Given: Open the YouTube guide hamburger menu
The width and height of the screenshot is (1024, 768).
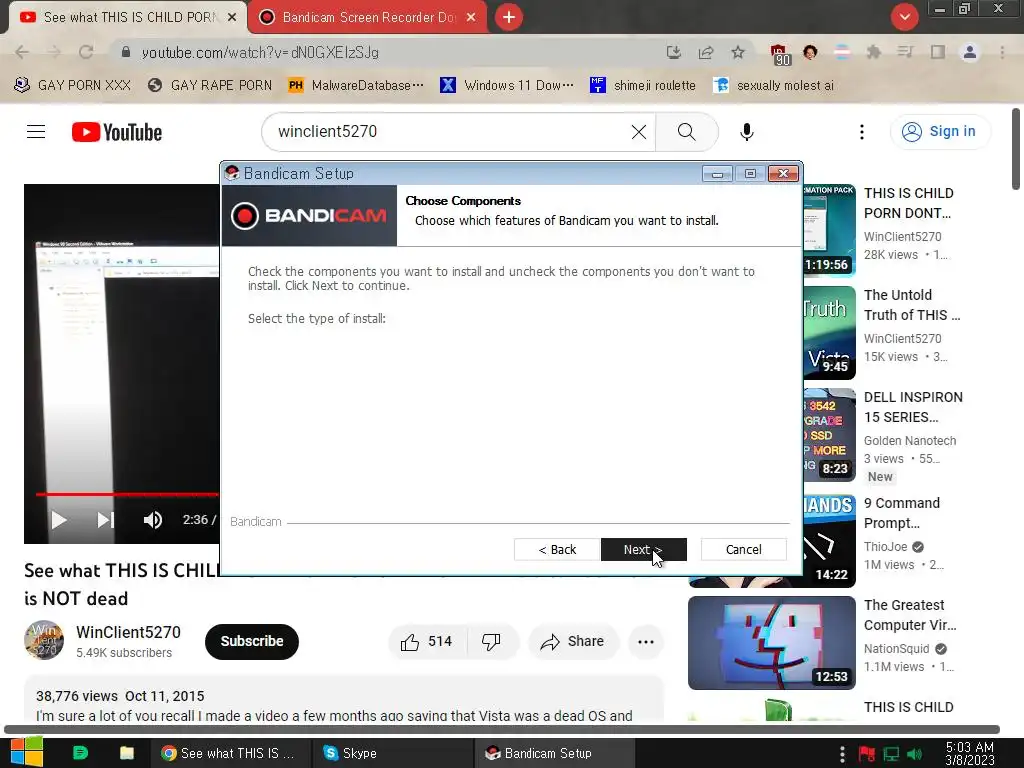Looking at the screenshot, I should 36,132.
